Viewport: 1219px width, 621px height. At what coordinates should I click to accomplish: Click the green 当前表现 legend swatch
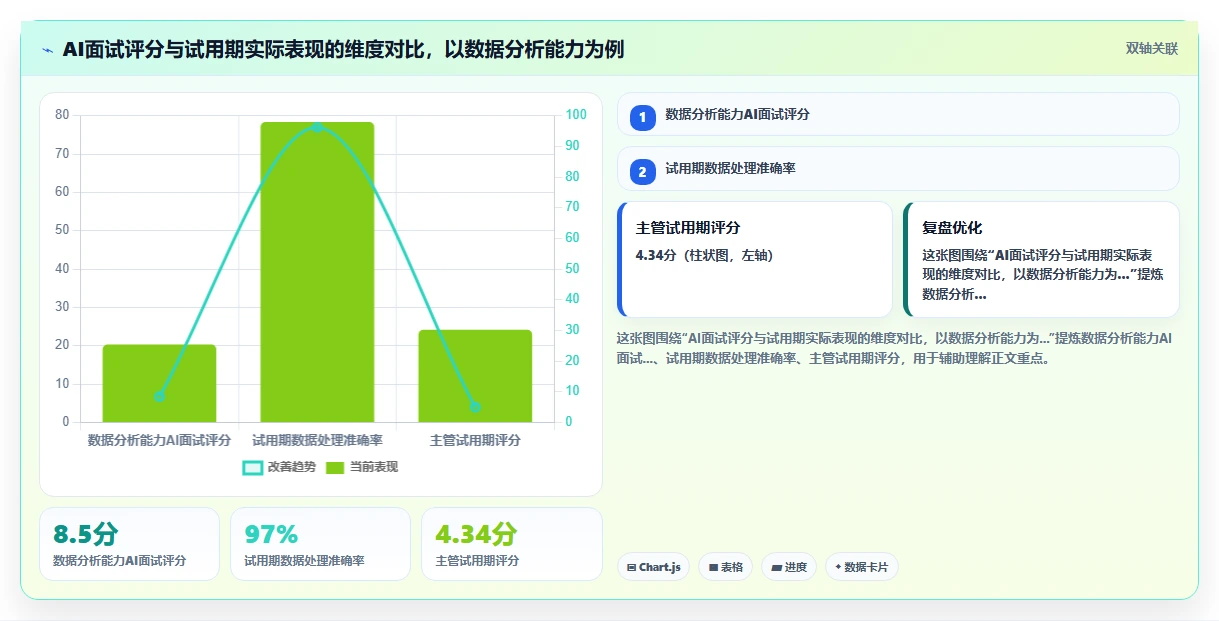(335, 467)
